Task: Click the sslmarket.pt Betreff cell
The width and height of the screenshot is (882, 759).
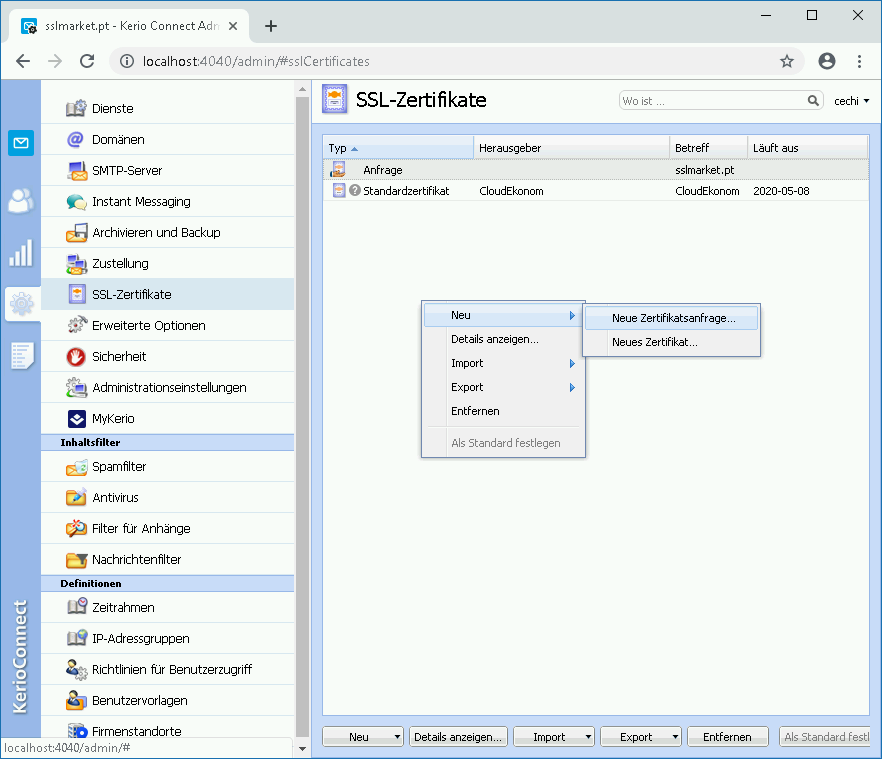Action: click(705, 170)
